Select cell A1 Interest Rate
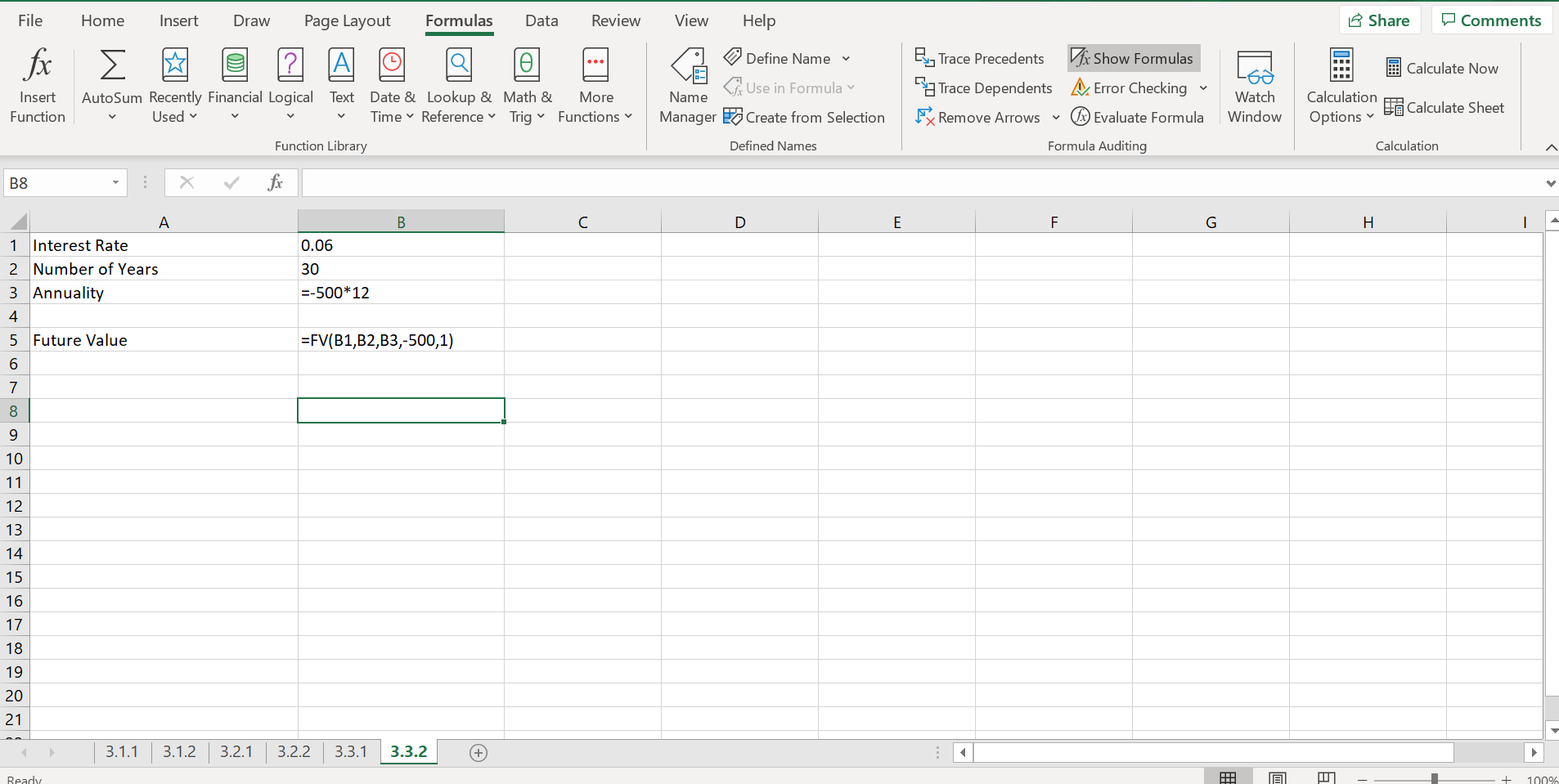The height and width of the screenshot is (784, 1559). point(164,245)
